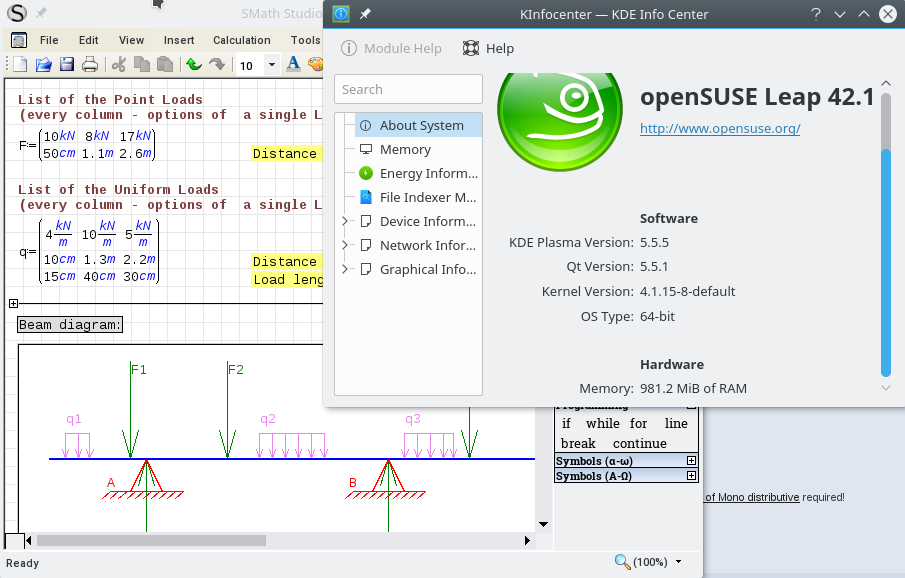The height and width of the screenshot is (578, 905).
Task: Click the green Undo arrow icon
Action: pos(193,65)
